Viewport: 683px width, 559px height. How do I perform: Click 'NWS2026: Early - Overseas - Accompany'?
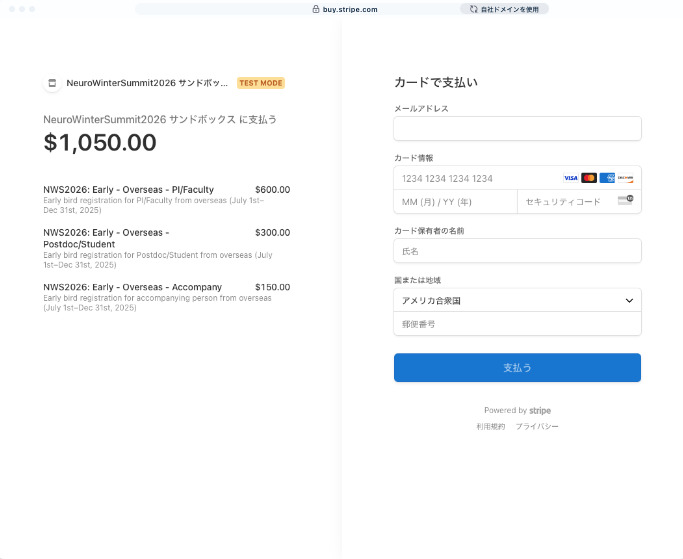pos(132,287)
